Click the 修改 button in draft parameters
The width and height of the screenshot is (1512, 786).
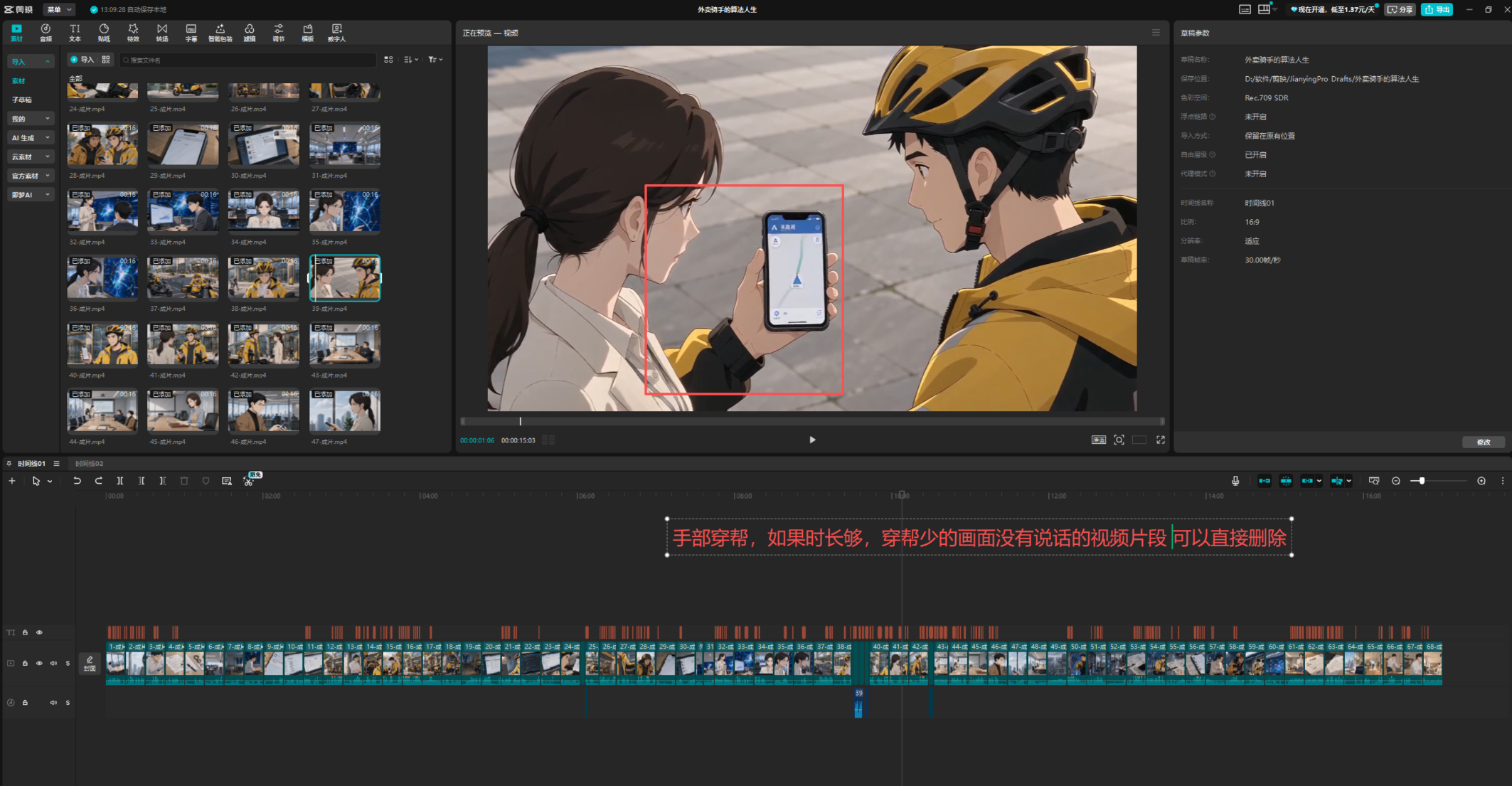coord(1484,442)
